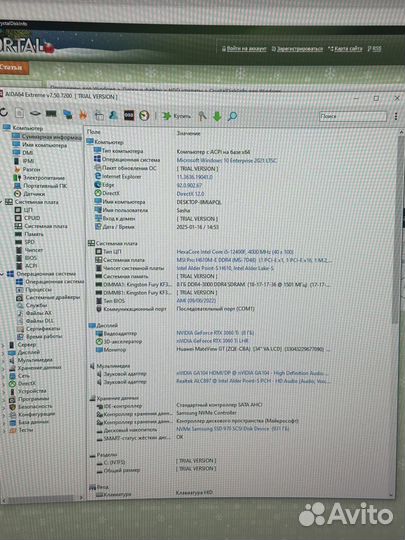
Task: Click the NVMe Samsung SSD 970 link
Action: coord(232,429)
